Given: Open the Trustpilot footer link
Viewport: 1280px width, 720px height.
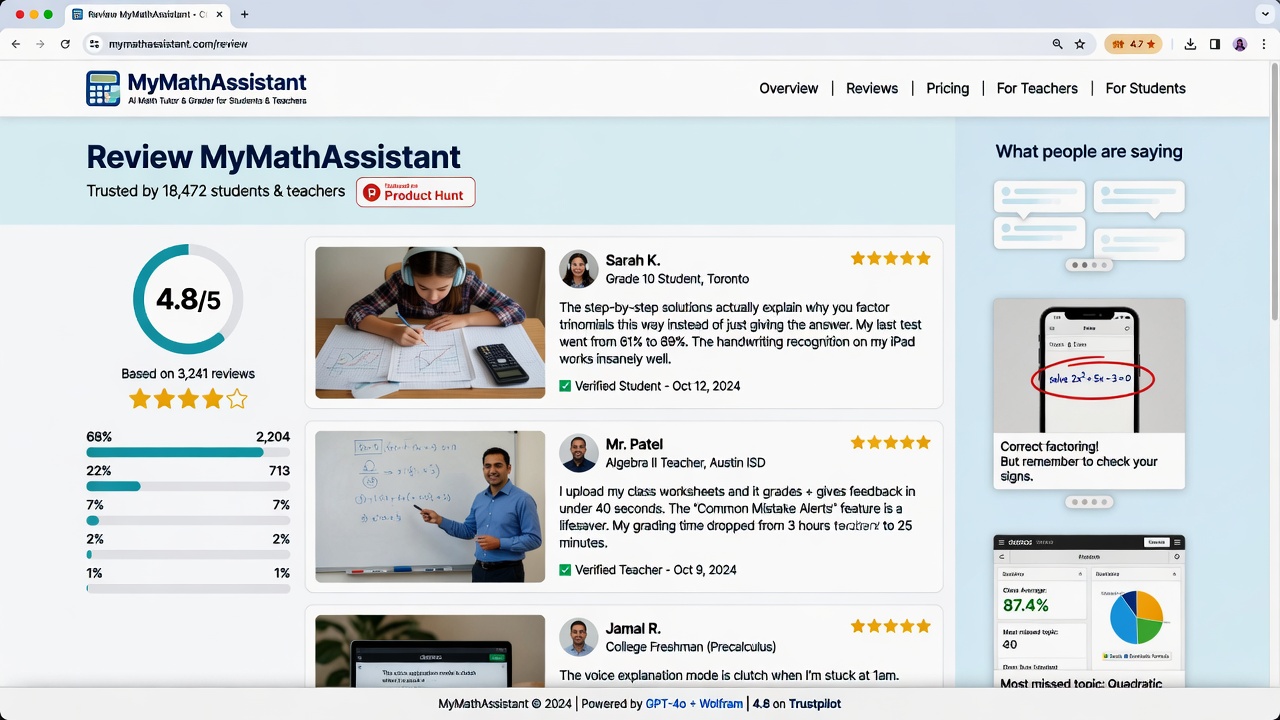Looking at the screenshot, I should point(814,704).
